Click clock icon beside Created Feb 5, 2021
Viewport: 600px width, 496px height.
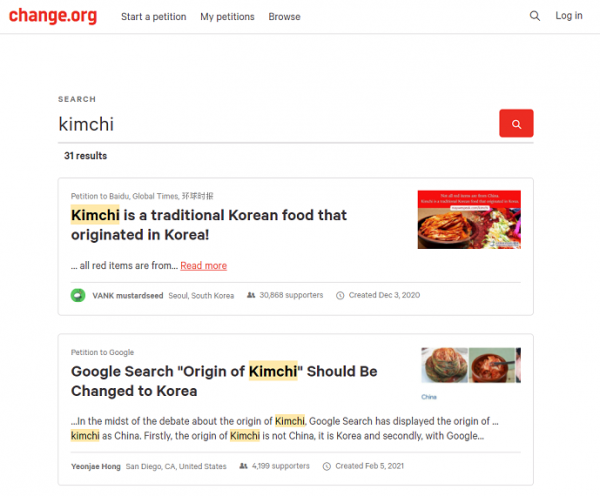click(x=326, y=467)
